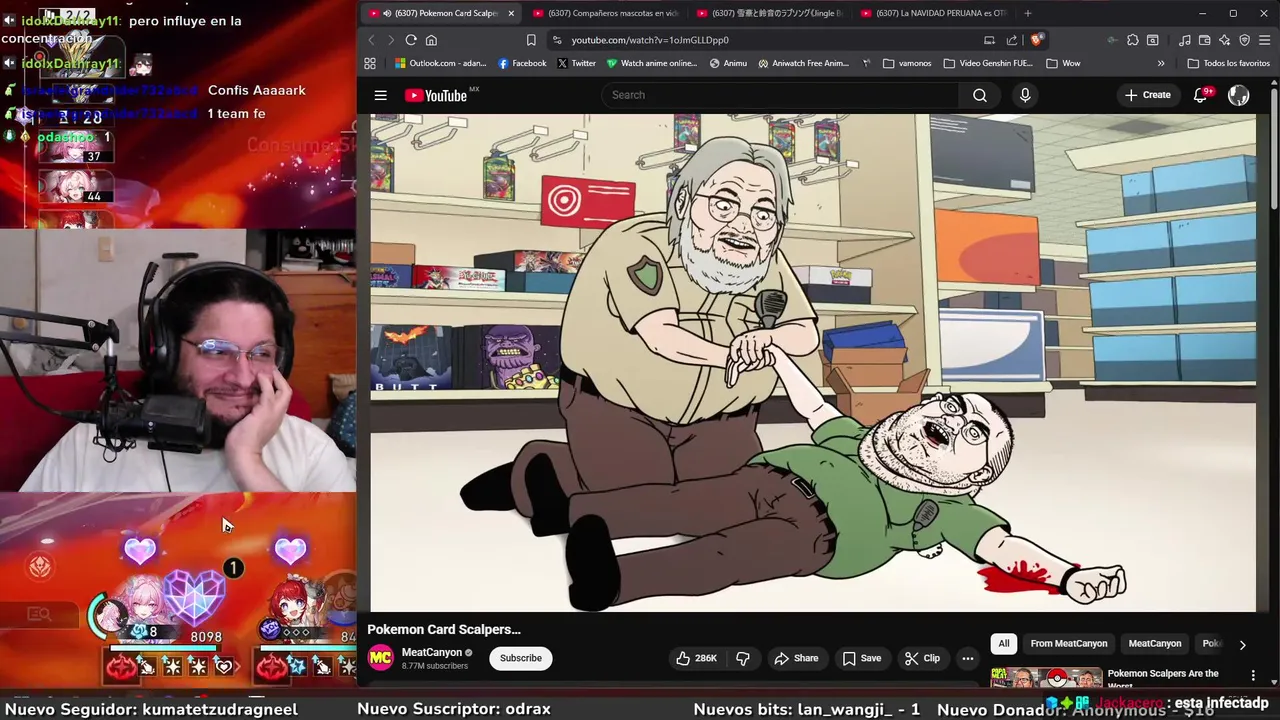Show more filter chips with right chevron
The width and height of the screenshot is (1280, 720).
point(1242,645)
